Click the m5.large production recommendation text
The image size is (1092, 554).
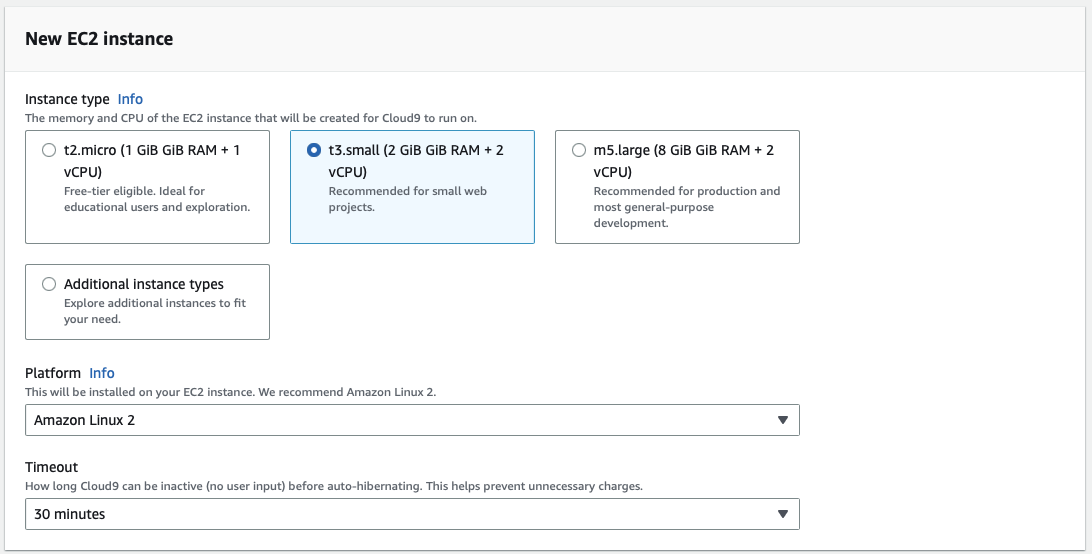686,207
